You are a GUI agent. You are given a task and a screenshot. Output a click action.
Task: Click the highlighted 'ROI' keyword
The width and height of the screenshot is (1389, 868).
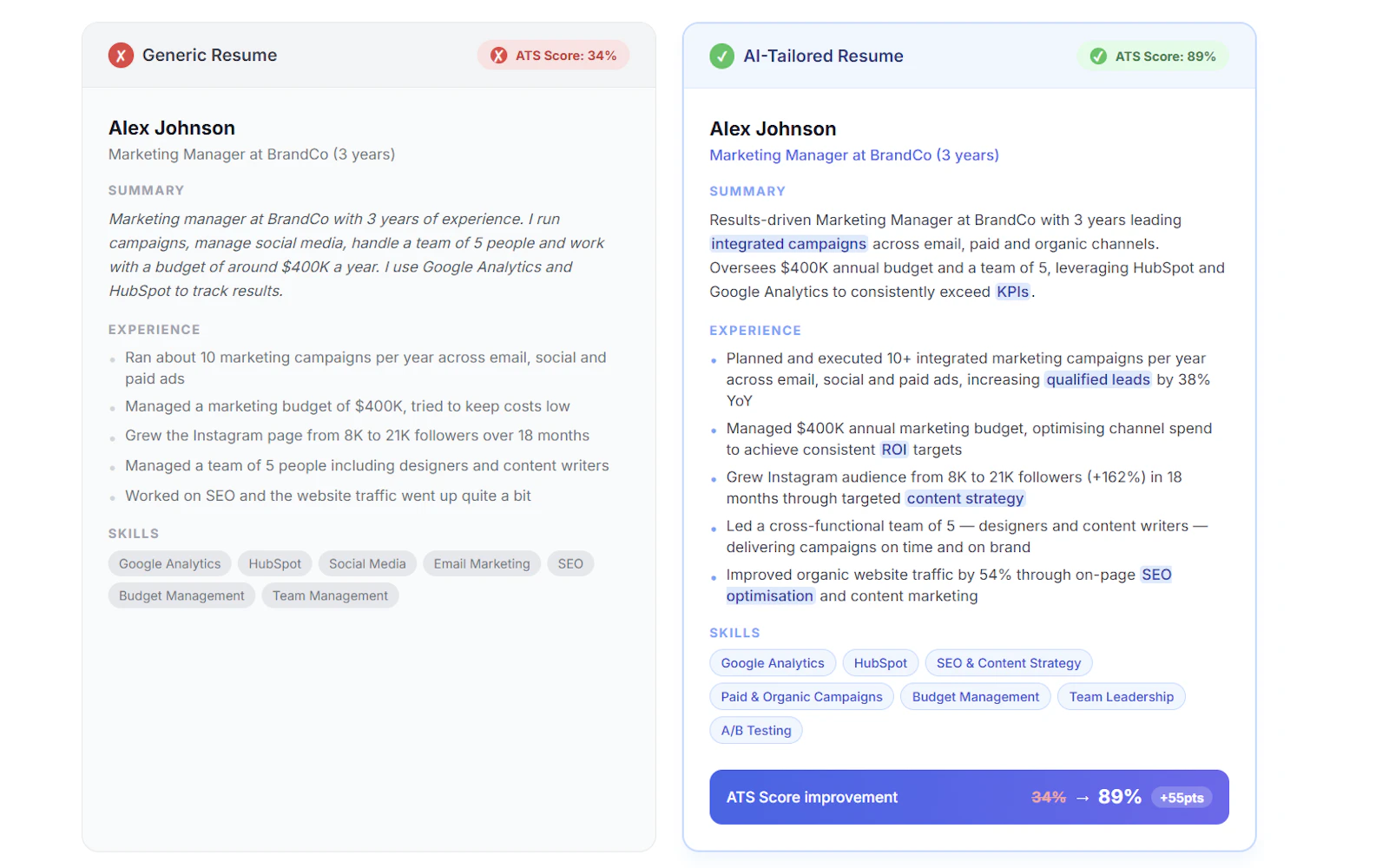(x=894, y=450)
